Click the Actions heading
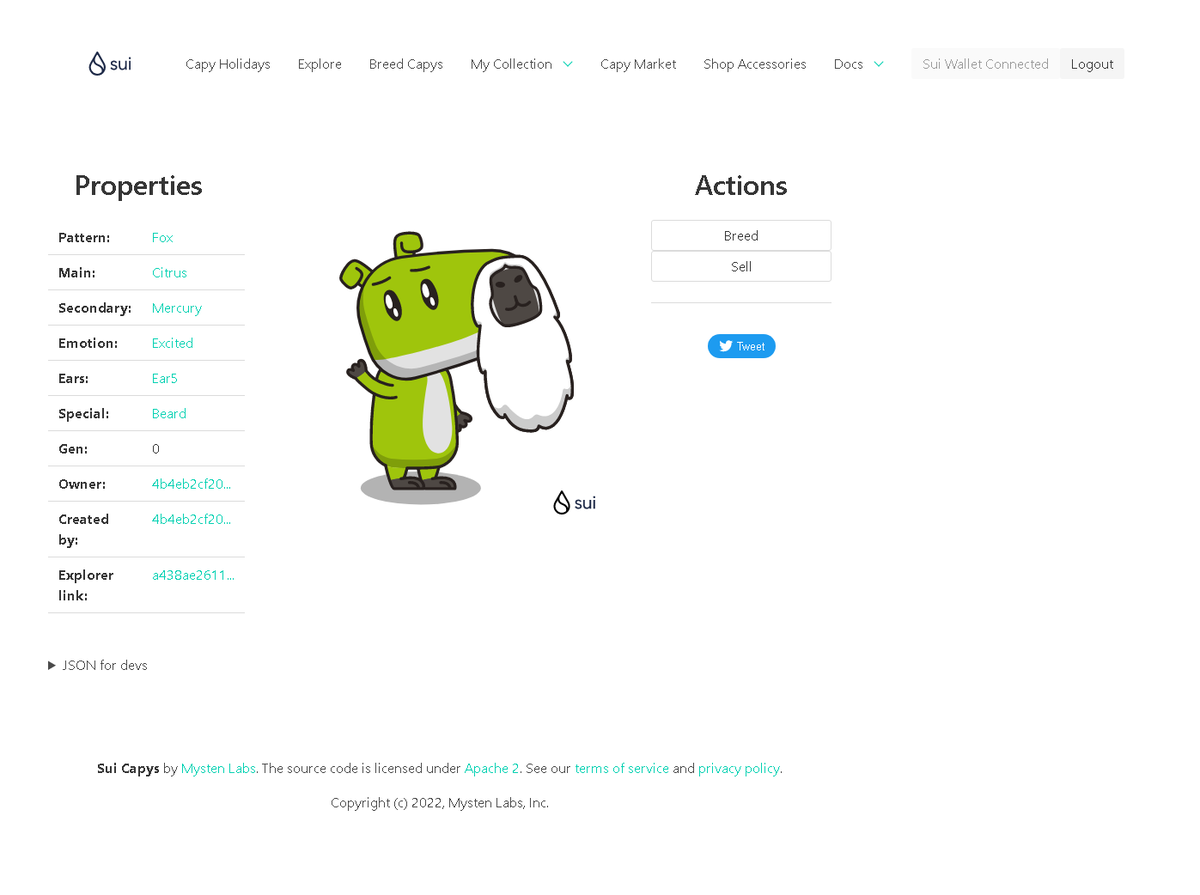The width and height of the screenshot is (1200, 895). (x=741, y=186)
